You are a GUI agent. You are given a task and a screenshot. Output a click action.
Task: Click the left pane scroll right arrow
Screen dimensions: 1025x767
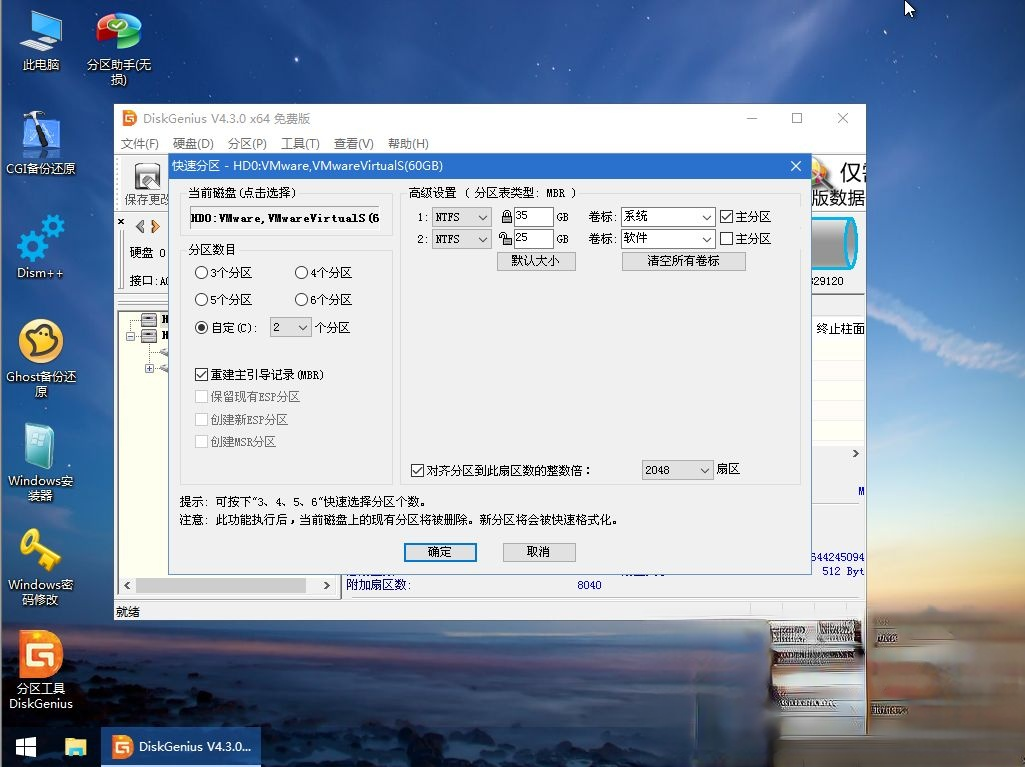327,585
